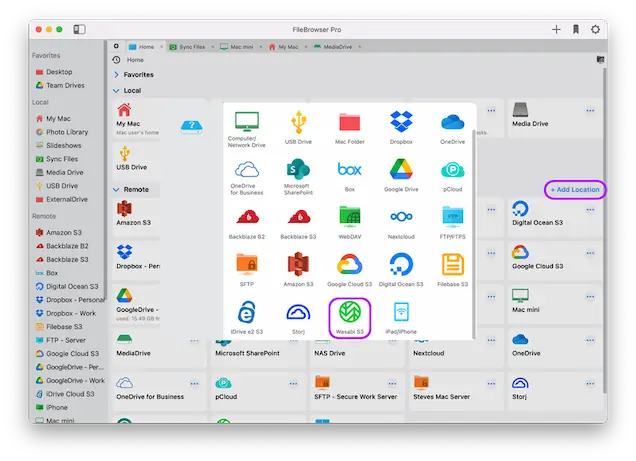Select IDrive e2 S3 in popup

[x=247, y=317]
